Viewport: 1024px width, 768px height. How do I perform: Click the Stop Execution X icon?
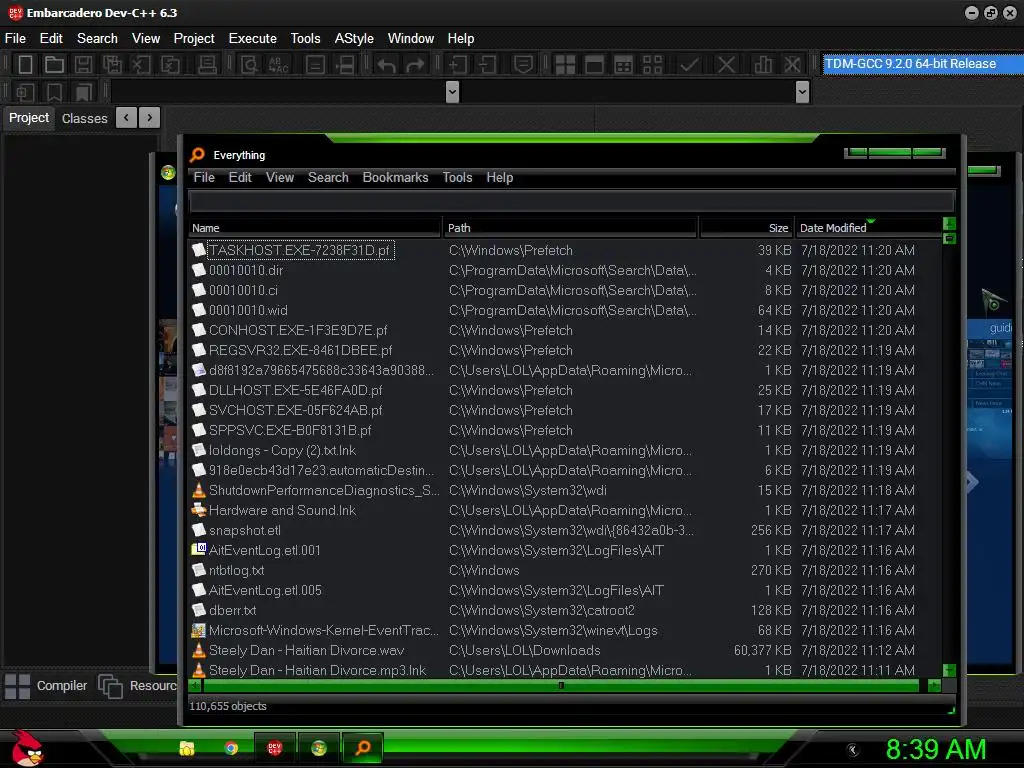(x=726, y=65)
